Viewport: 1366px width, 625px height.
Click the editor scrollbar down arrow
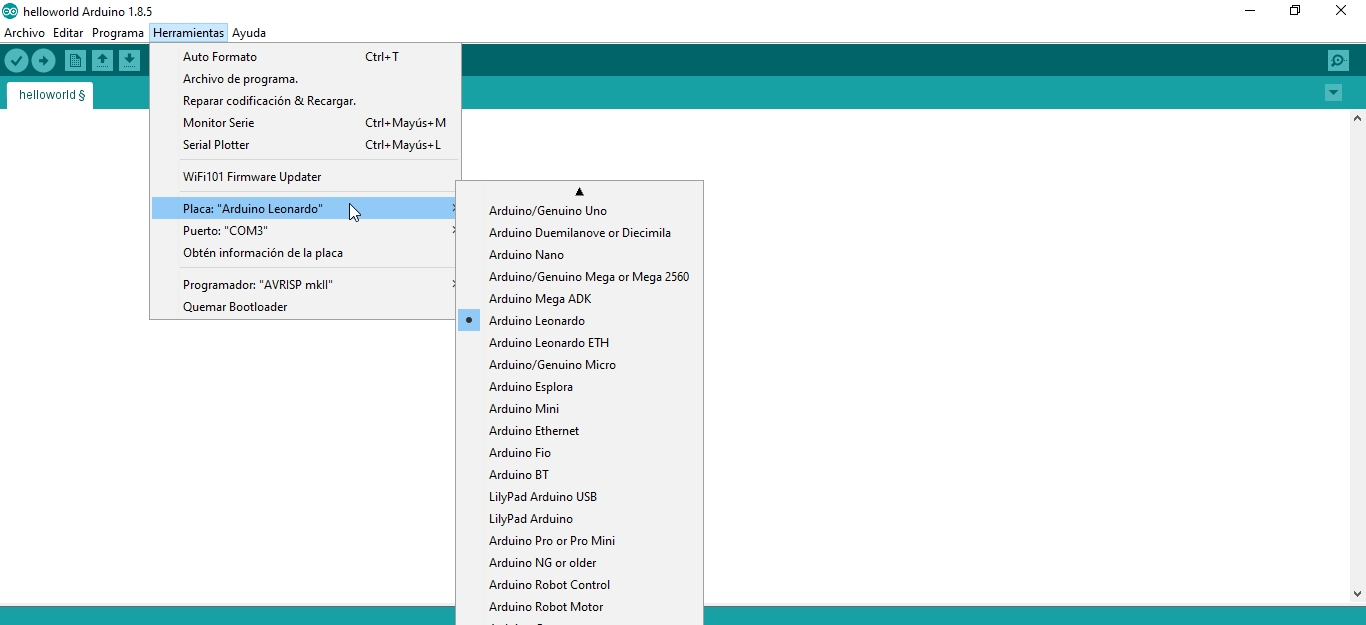[1357, 593]
